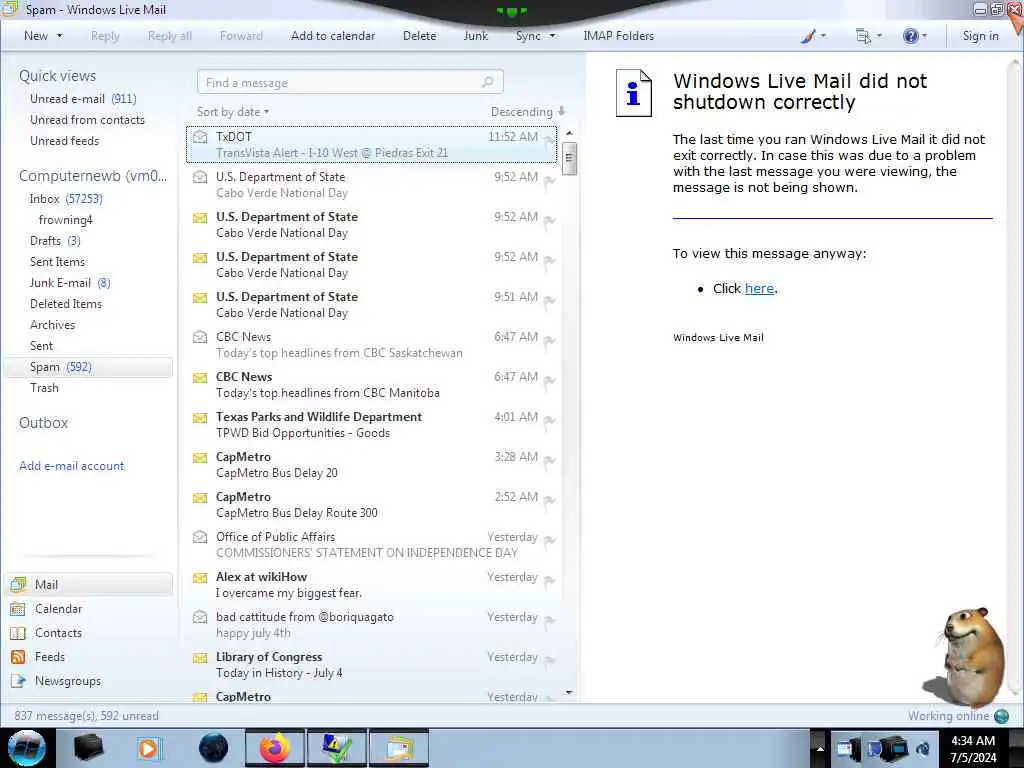Show hidden system tray icons arrow
Screen dimensions: 1024x768
(820, 749)
